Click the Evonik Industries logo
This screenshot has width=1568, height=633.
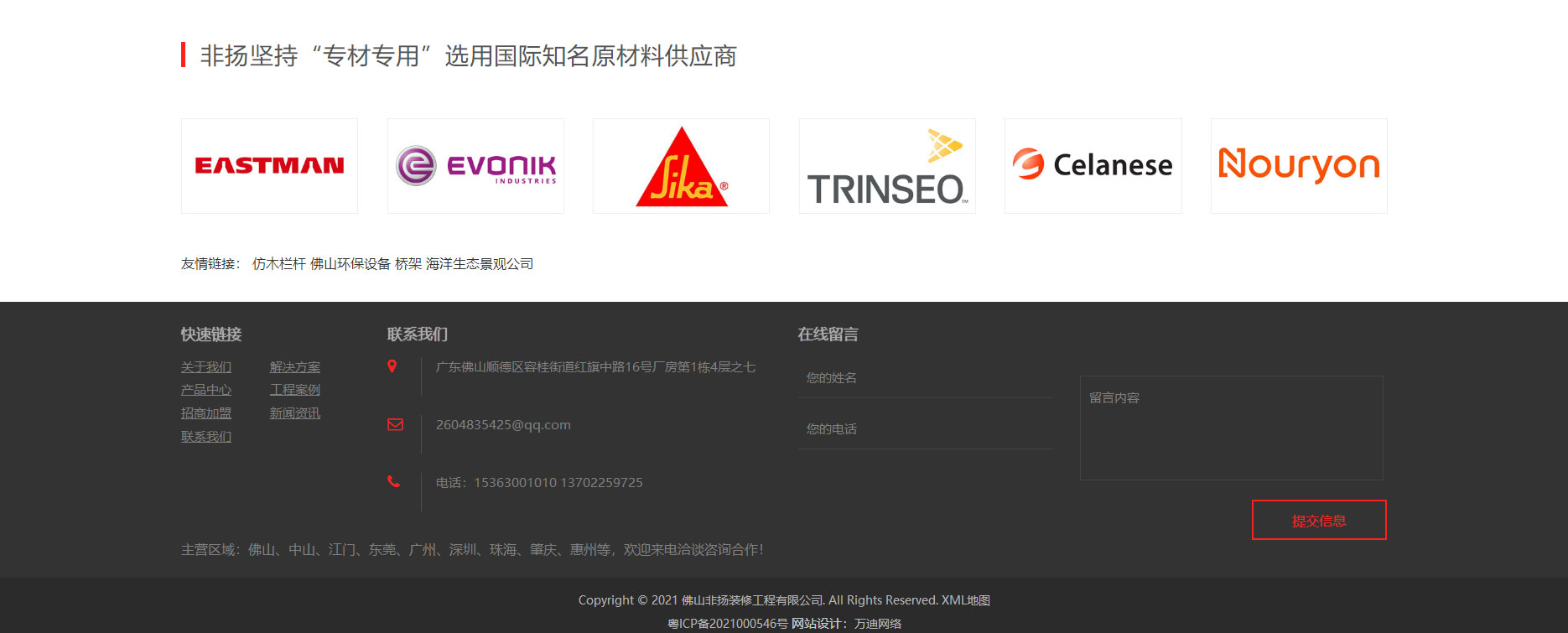click(475, 166)
